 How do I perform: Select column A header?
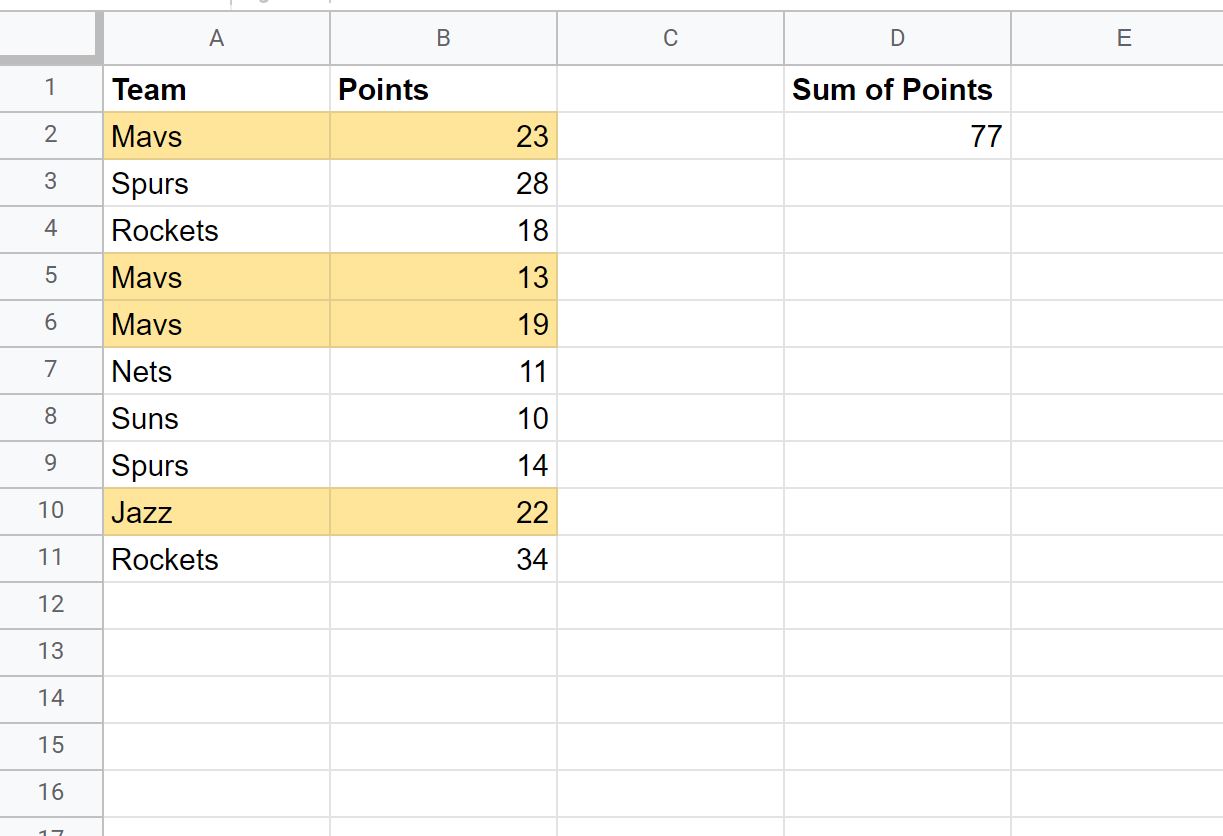click(216, 38)
